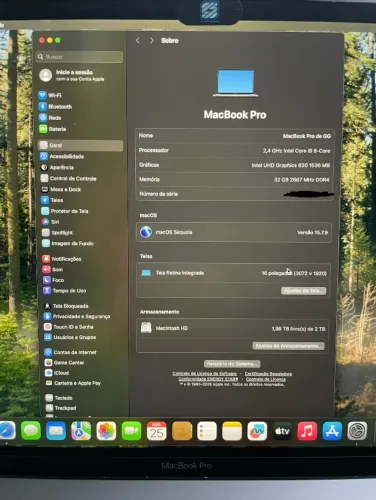This screenshot has height=500, width=376.
Task: Open App Store from the Dock
Action: tap(332, 431)
